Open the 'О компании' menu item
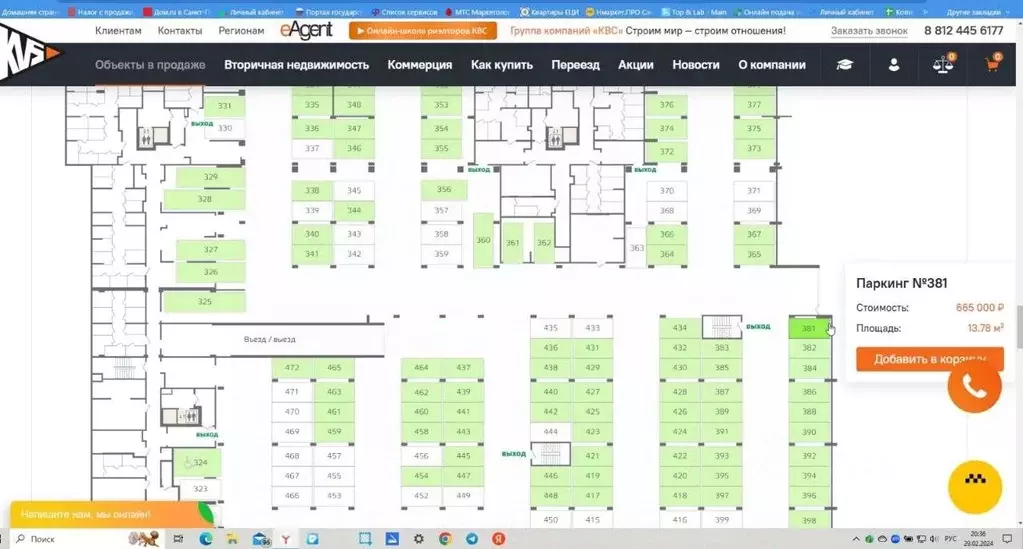Image resolution: width=1023 pixels, height=549 pixels. point(771,65)
